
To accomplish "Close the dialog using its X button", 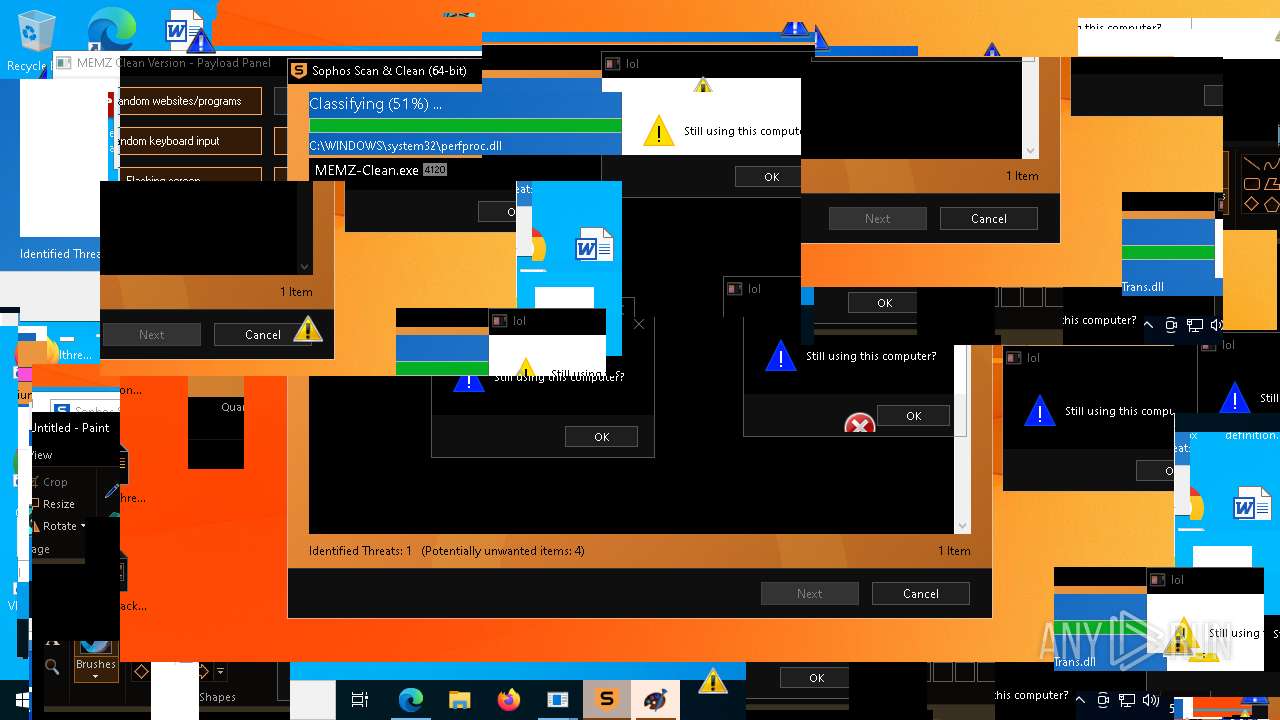I will coord(639,324).
